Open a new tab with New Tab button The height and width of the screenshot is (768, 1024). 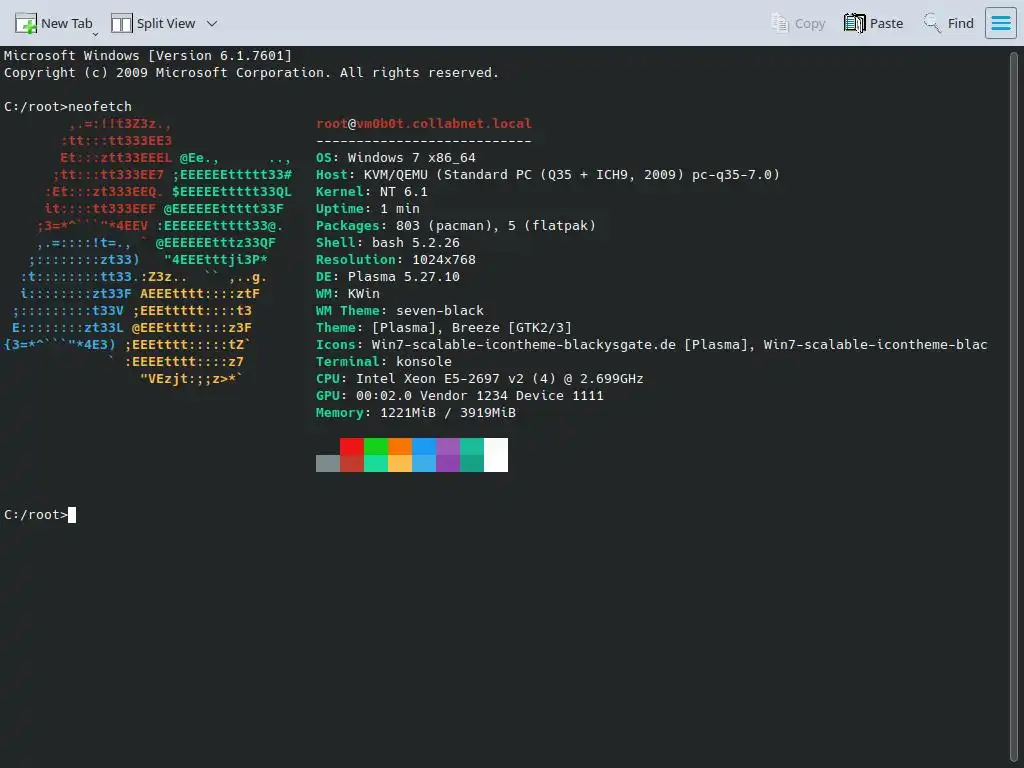pyautogui.click(x=55, y=24)
